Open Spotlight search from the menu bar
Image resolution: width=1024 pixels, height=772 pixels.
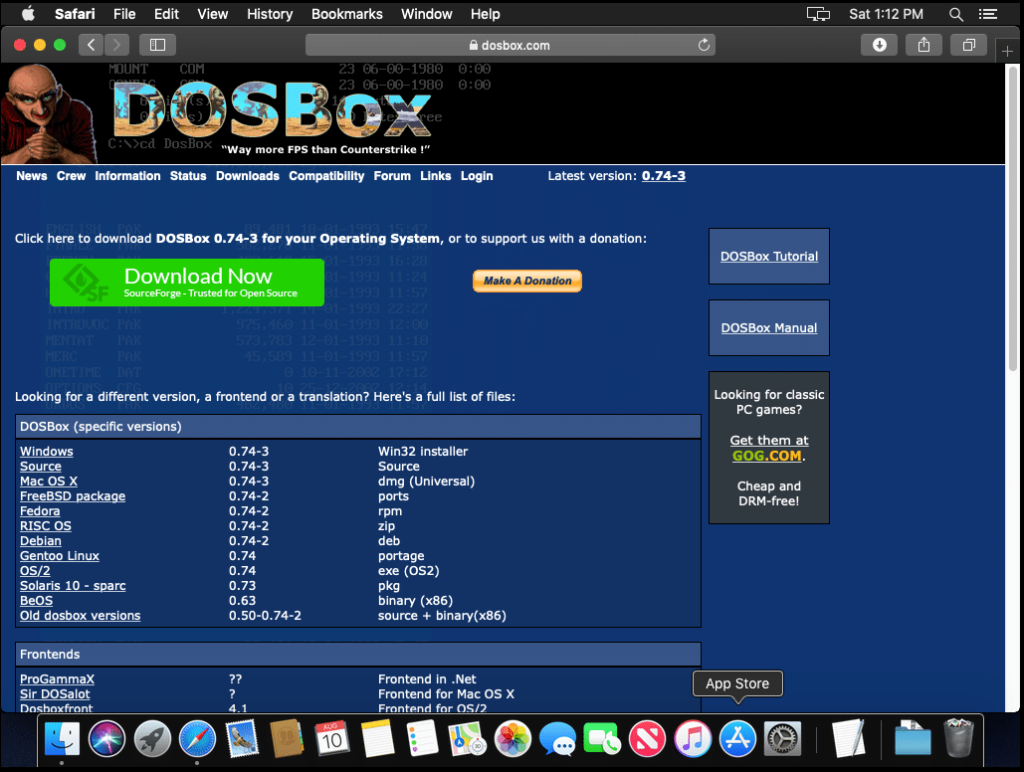(x=955, y=14)
